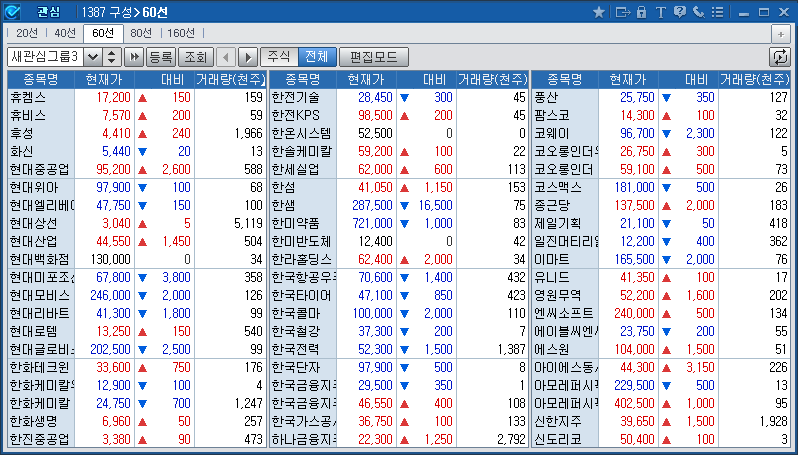
Task: Click the 거래량(천주) header above 풍산's volume
Action: click(754, 79)
